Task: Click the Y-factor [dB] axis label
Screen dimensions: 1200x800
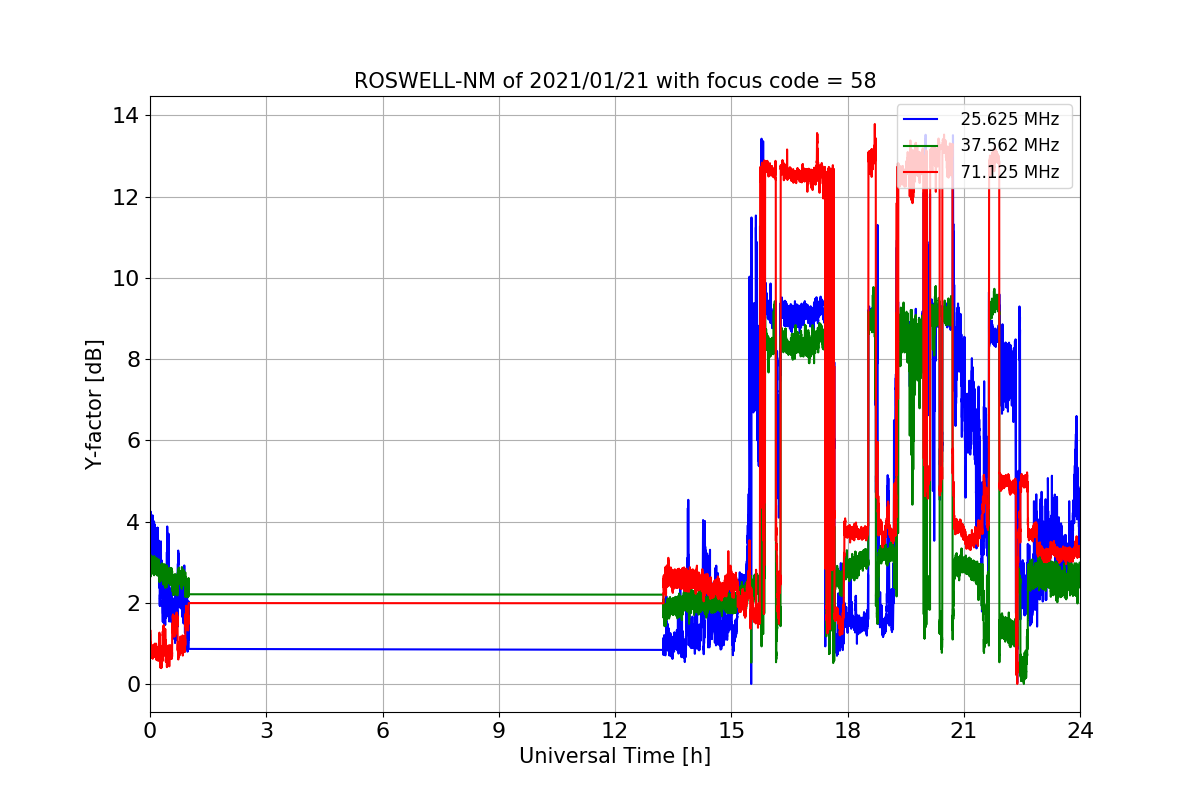Action: coord(94,404)
